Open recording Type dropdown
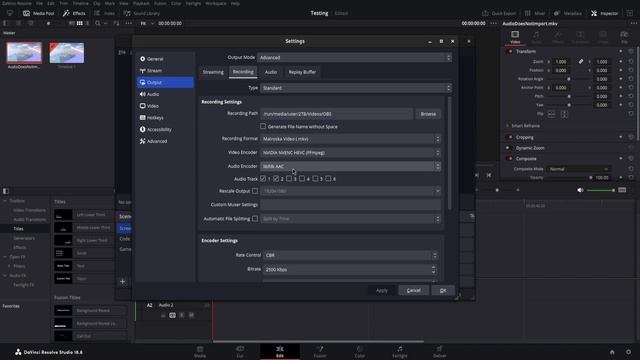Viewport: 640px width, 360px height. click(x=356, y=88)
